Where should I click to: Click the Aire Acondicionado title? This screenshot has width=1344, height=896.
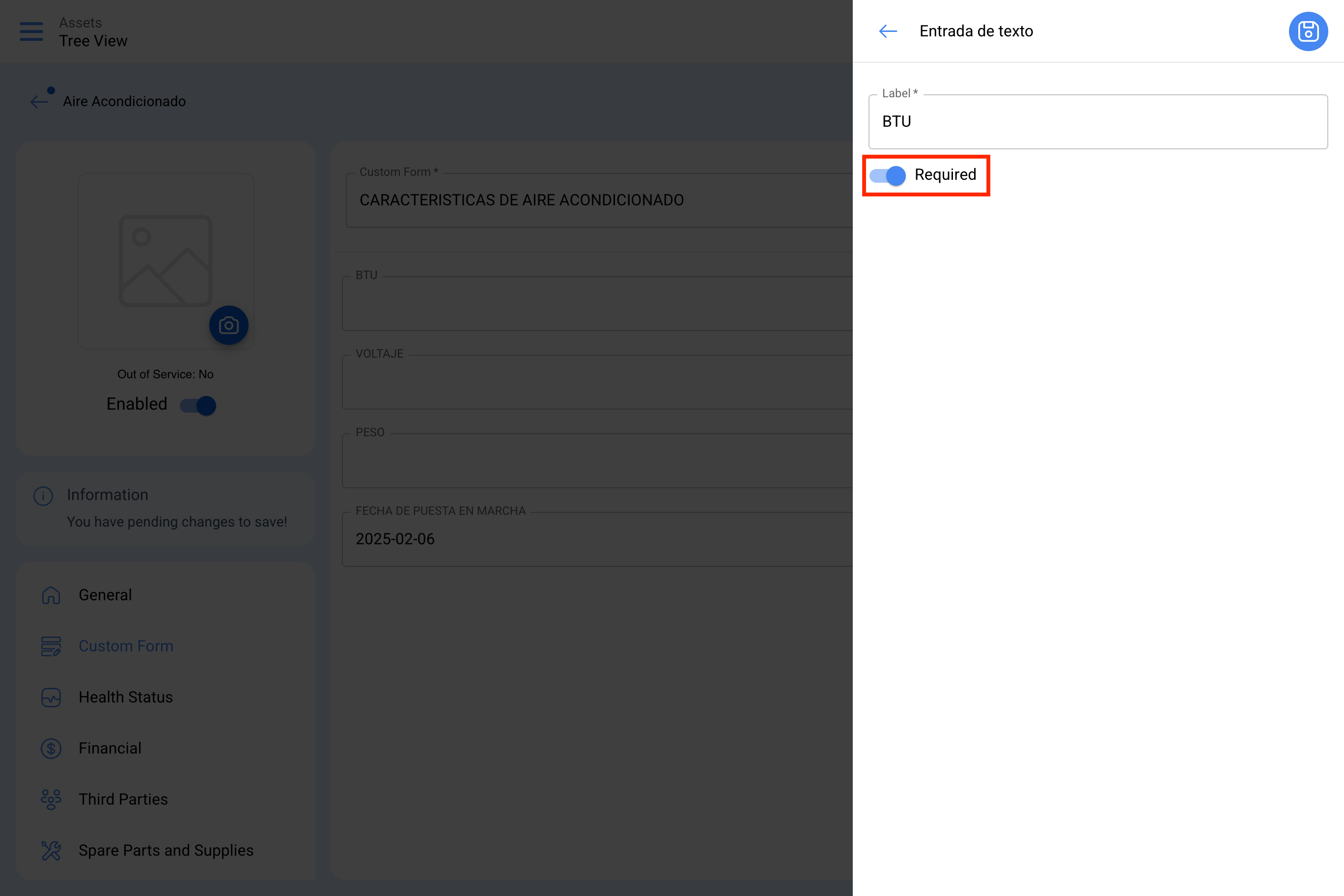coord(125,102)
